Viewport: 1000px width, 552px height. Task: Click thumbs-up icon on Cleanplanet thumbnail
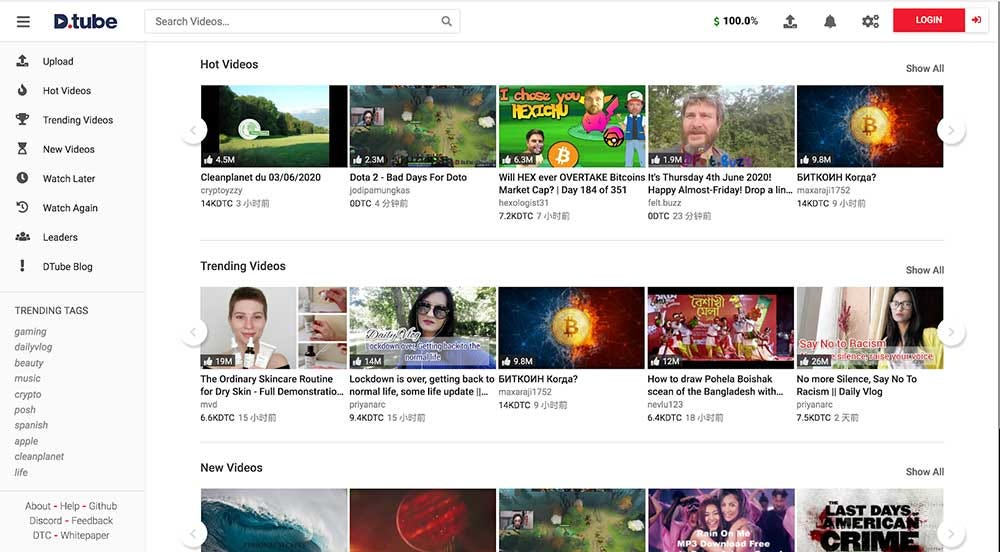pos(208,159)
